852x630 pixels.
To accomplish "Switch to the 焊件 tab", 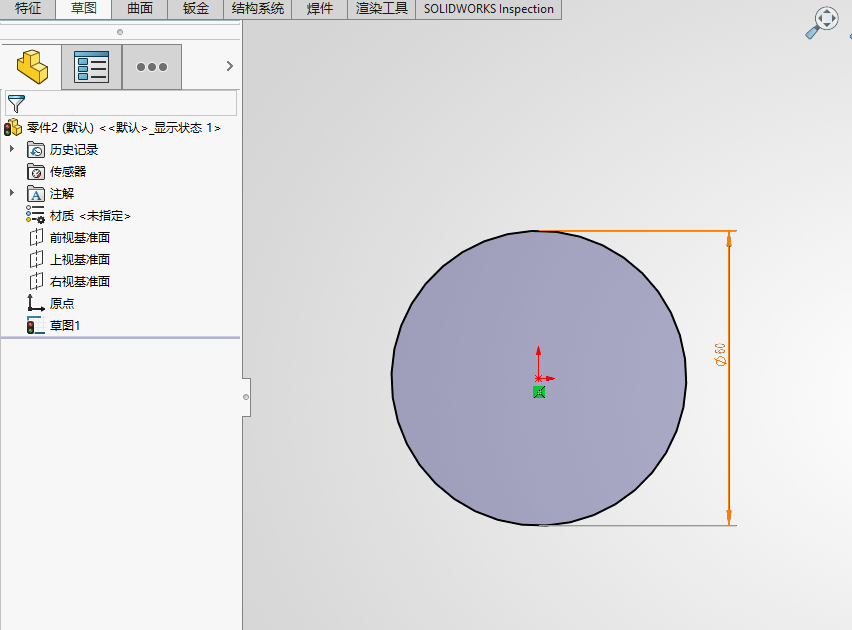I will 320,9.
